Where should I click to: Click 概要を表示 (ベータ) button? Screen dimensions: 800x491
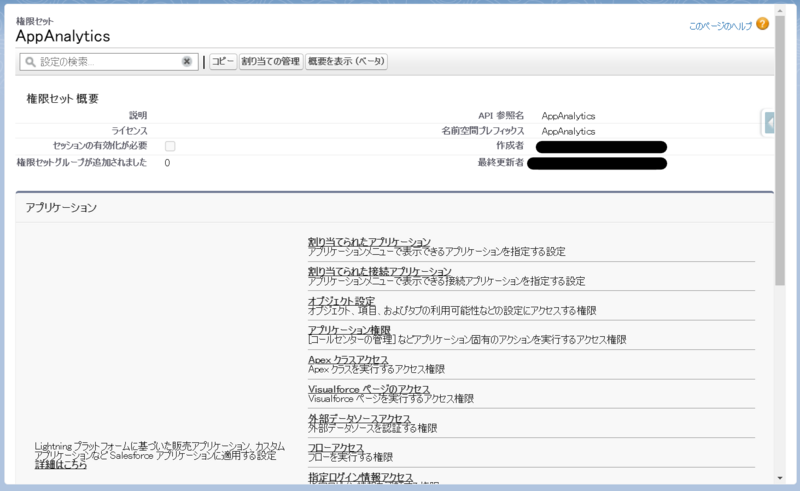pyautogui.click(x=346, y=61)
